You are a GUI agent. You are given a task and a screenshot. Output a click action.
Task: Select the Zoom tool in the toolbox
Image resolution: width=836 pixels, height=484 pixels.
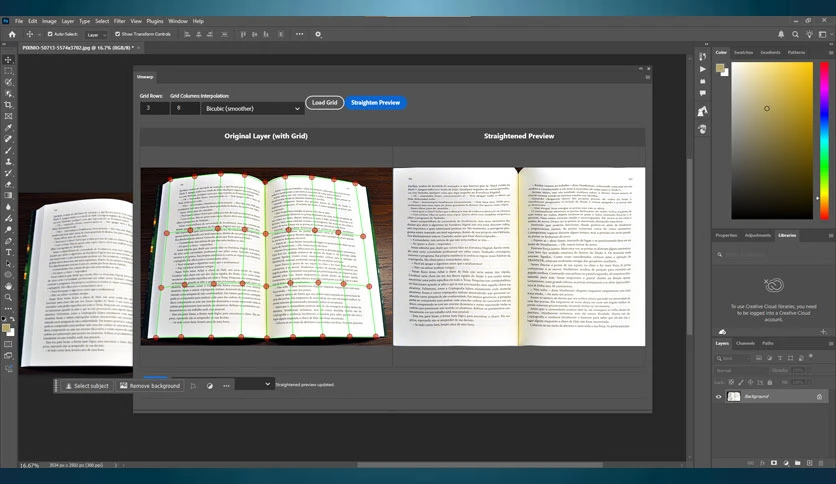click(8, 297)
